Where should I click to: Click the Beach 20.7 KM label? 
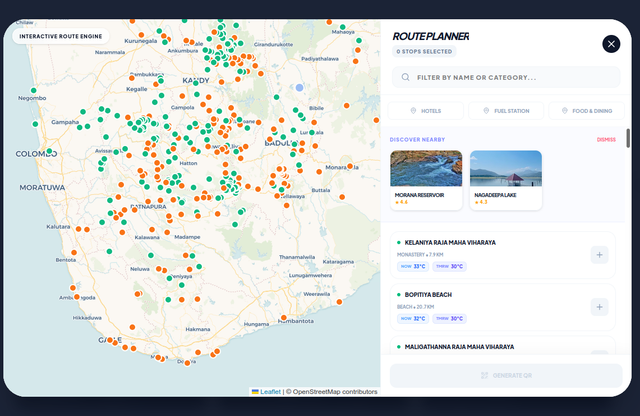(416, 307)
